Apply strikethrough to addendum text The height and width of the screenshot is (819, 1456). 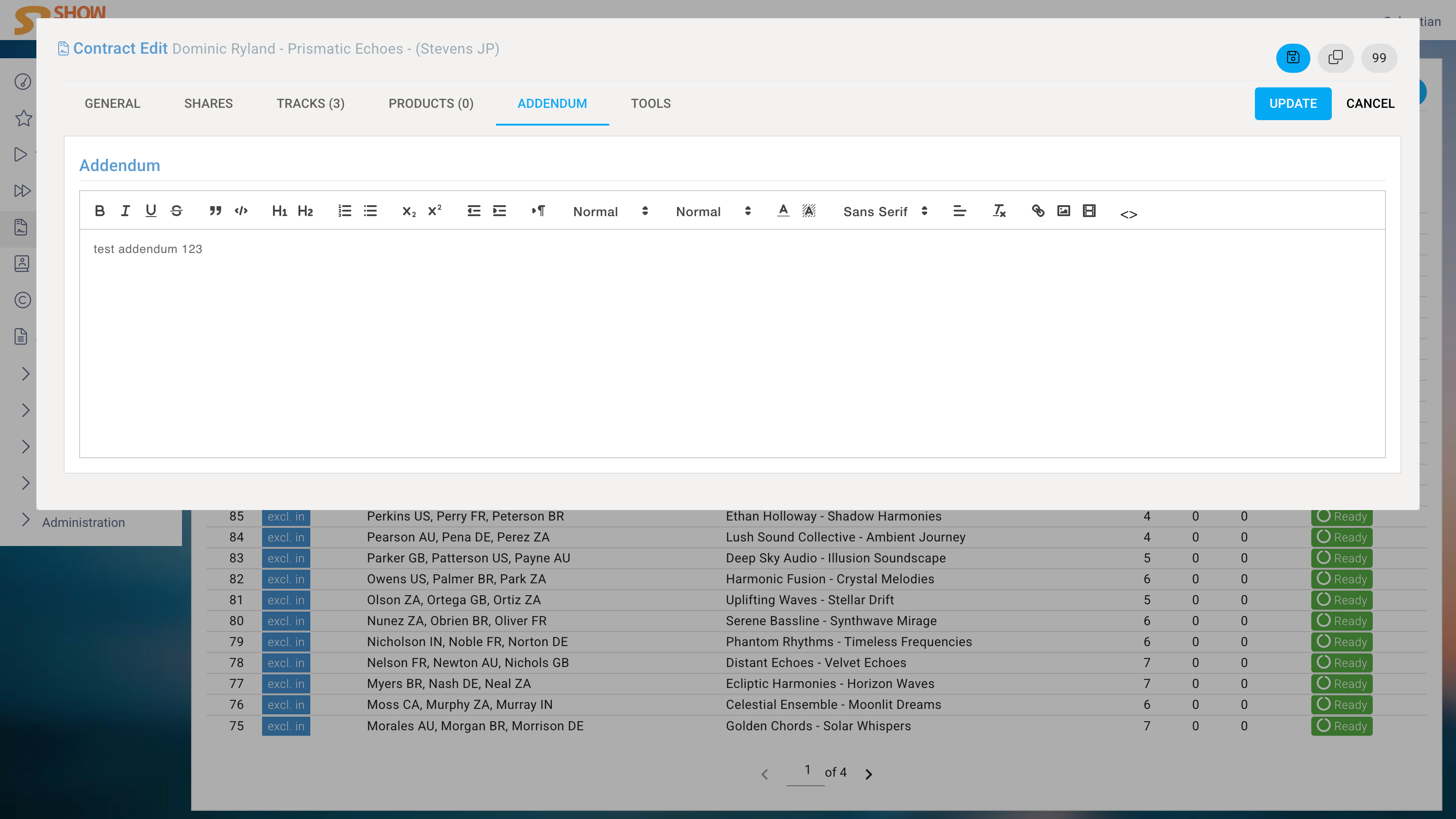[177, 211]
